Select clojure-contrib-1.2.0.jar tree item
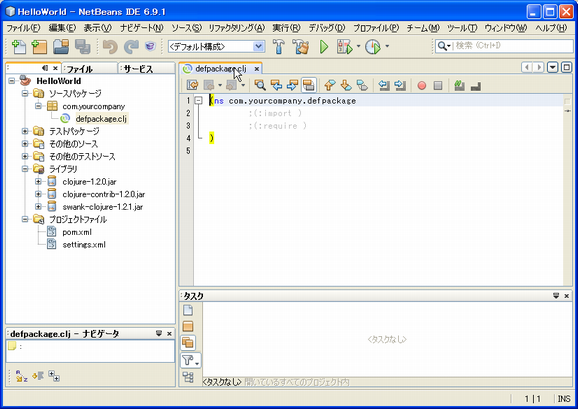 104,194
